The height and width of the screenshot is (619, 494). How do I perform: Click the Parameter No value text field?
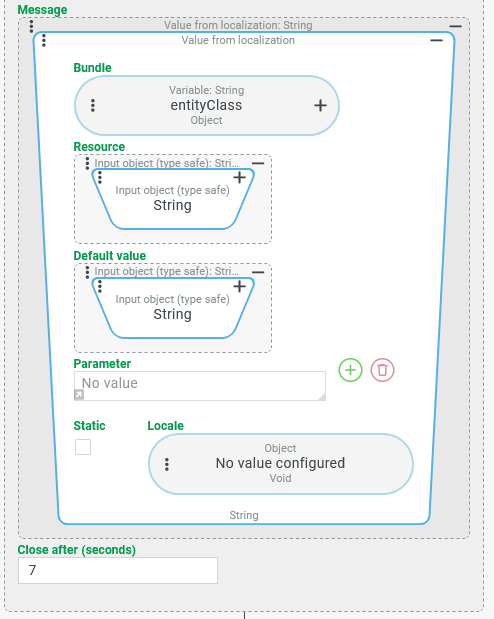click(x=200, y=386)
